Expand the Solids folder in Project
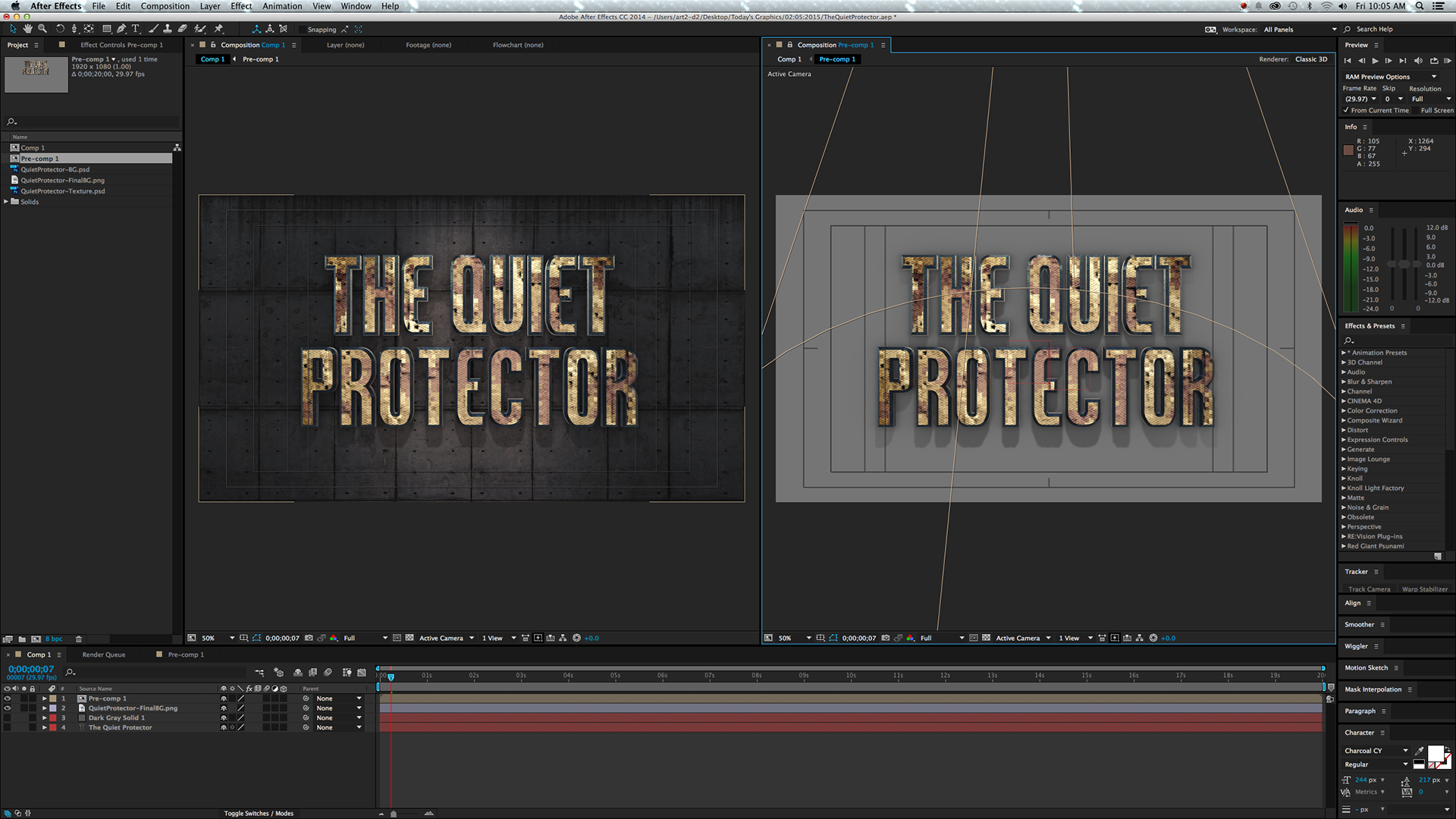 click(x=6, y=202)
